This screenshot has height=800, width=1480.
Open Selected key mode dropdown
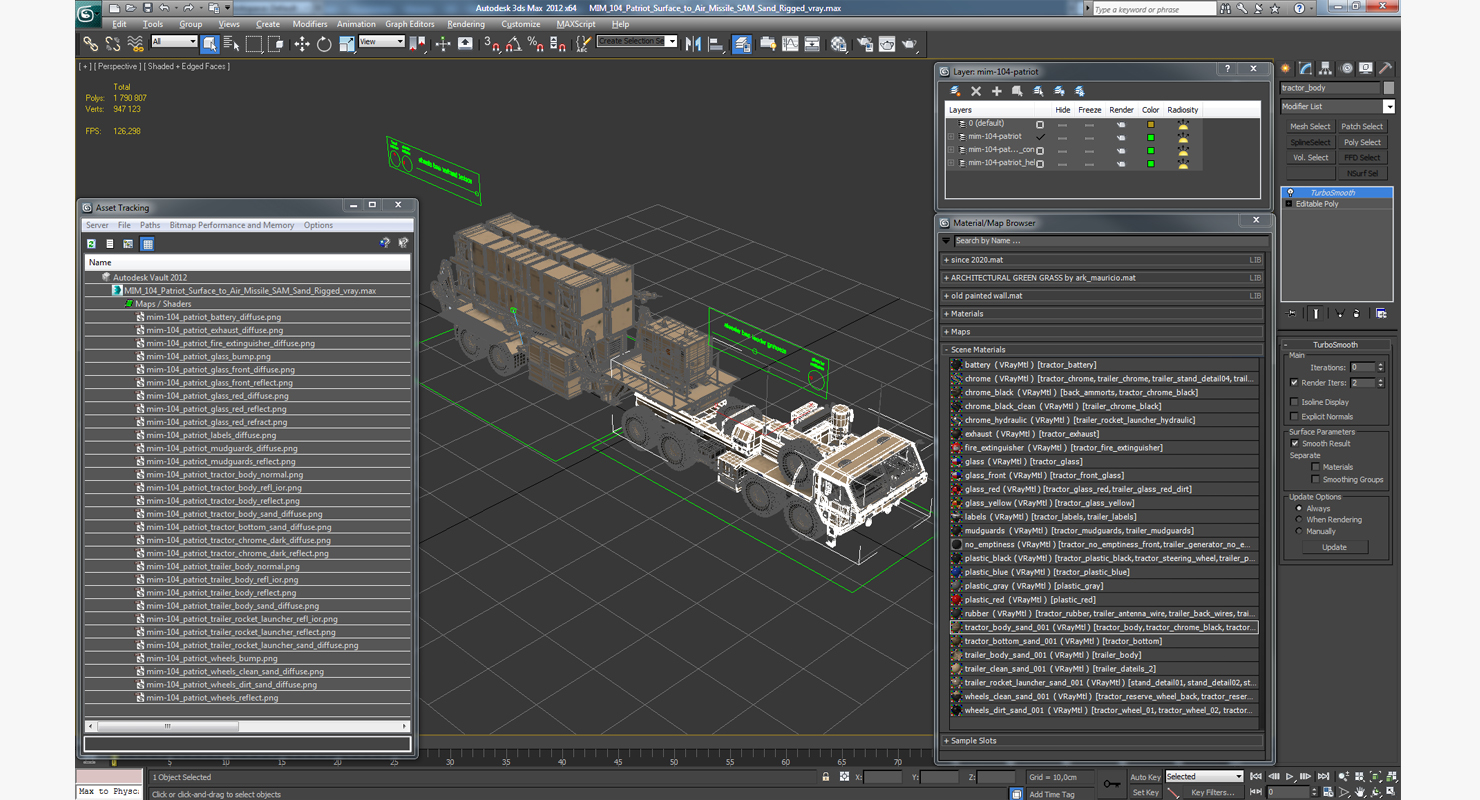pyautogui.click(x=1204, y=776)
